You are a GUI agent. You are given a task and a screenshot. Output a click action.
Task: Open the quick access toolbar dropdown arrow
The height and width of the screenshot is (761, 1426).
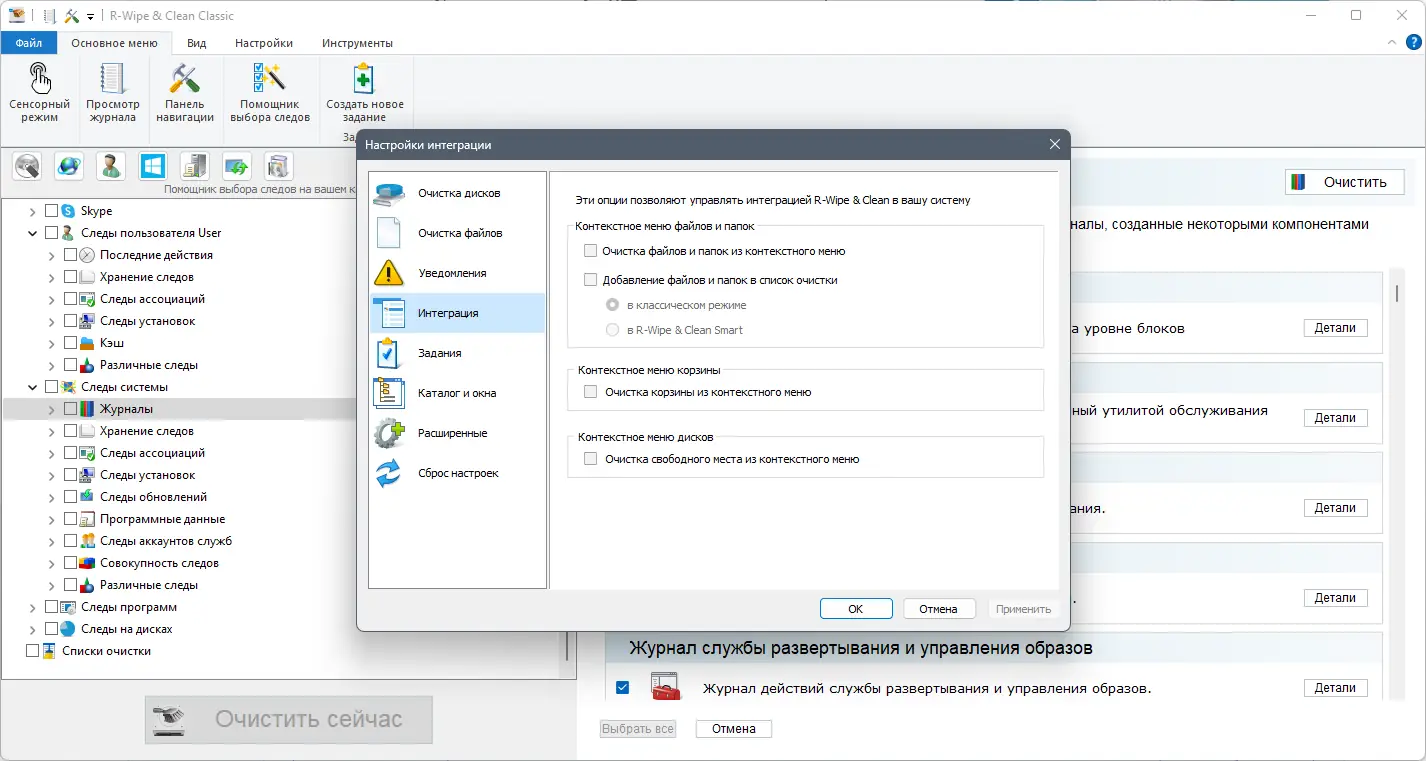click(x=90, y=16)
